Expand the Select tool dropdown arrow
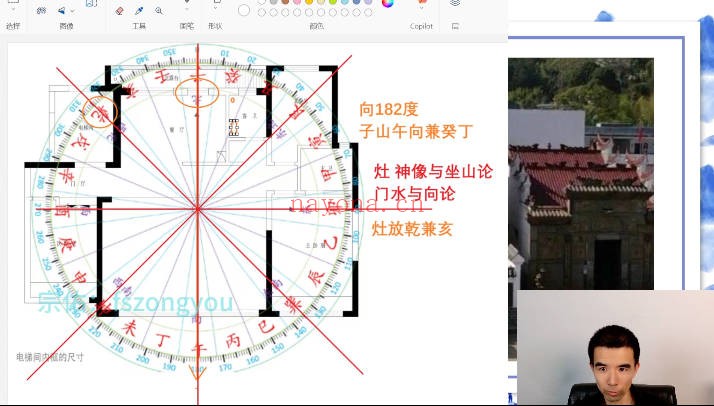Screen dimensions: 714x406 coord(13,9)
